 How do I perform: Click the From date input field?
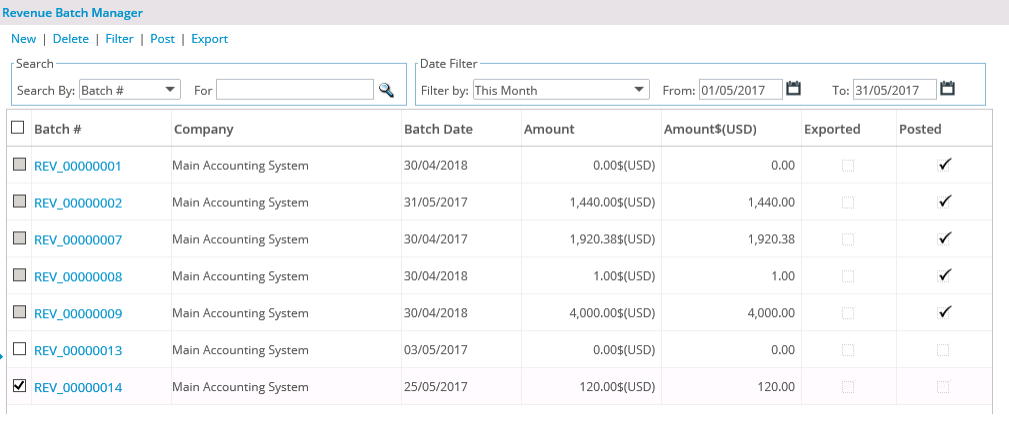pos(741,90)
